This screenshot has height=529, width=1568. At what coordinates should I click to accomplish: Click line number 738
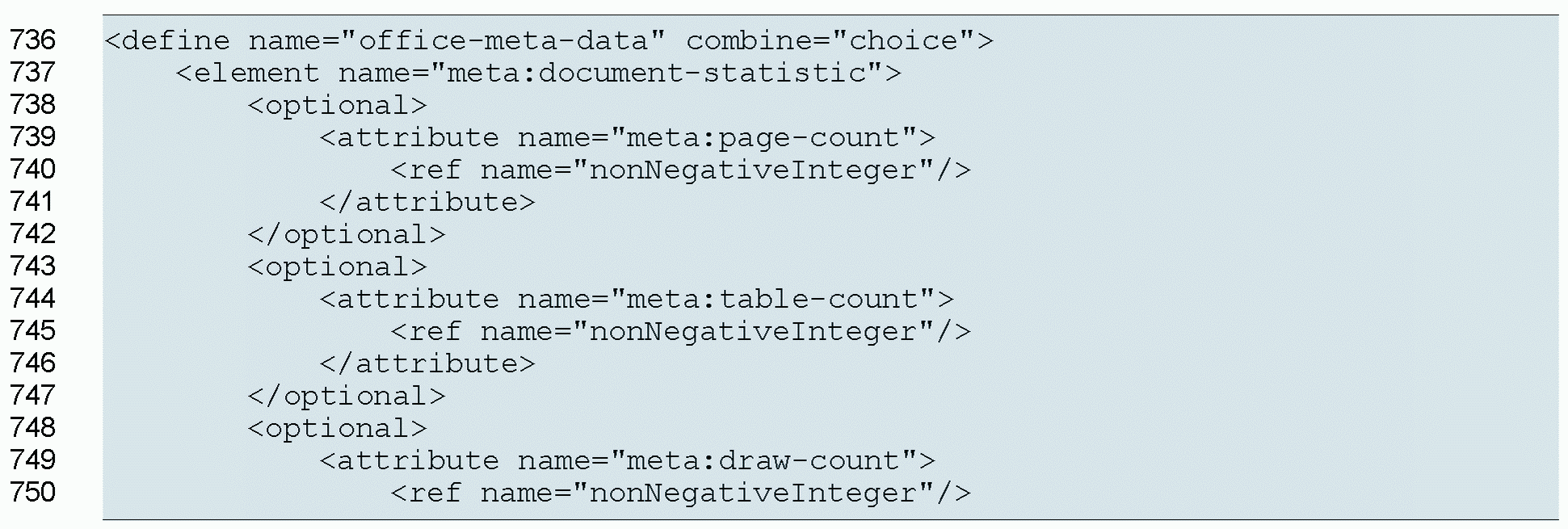[x=33, y=105]
